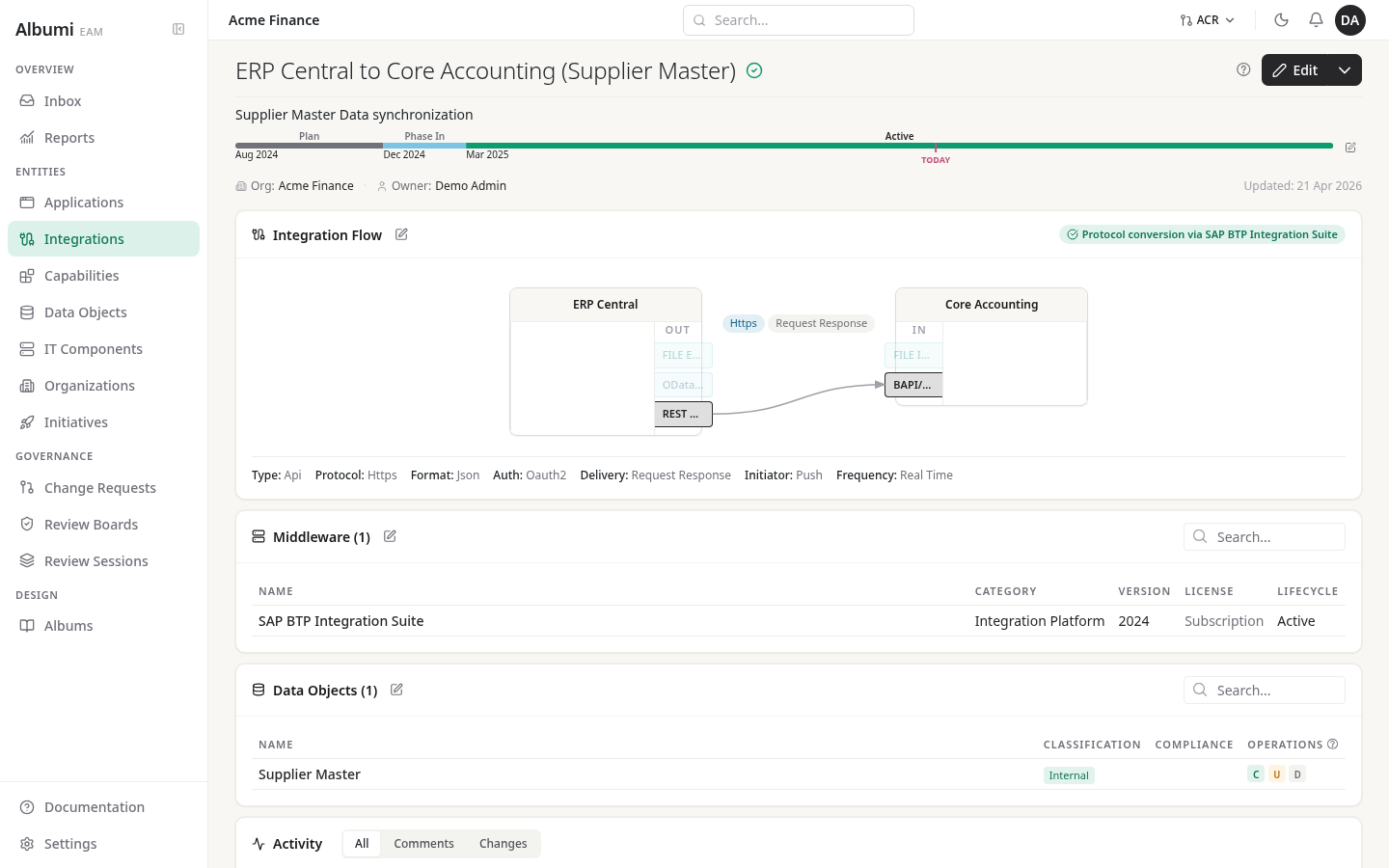Open Albums under Design
1389x868 pixels.
click(x=103, y=626)
